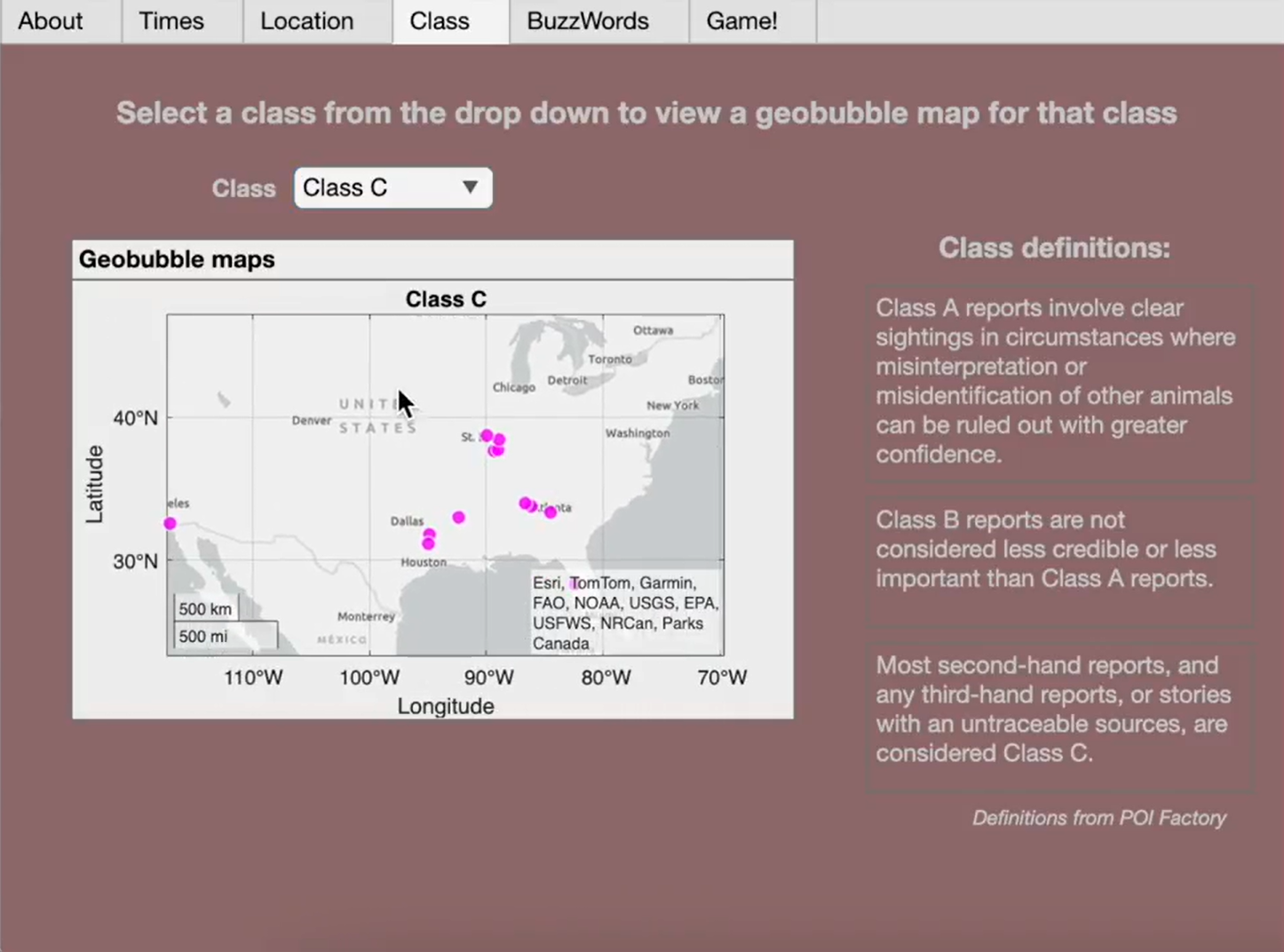Select the magenta bubble near Atlanta label

coord(551,512)
